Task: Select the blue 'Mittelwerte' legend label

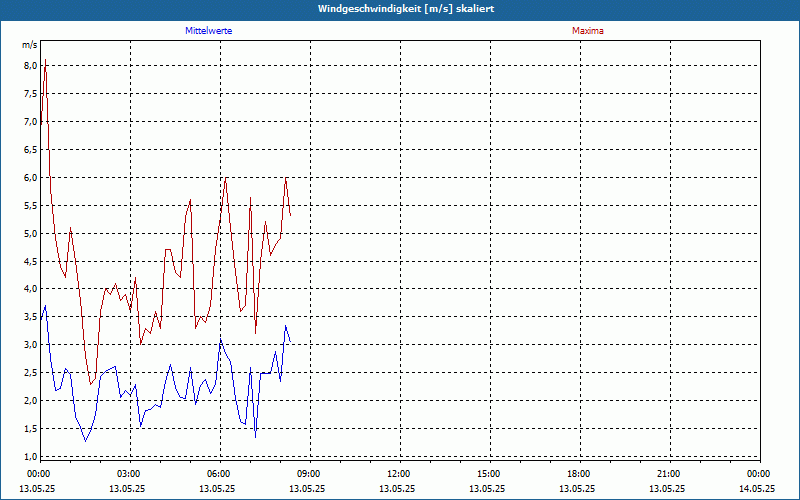Action: [209, 31]
